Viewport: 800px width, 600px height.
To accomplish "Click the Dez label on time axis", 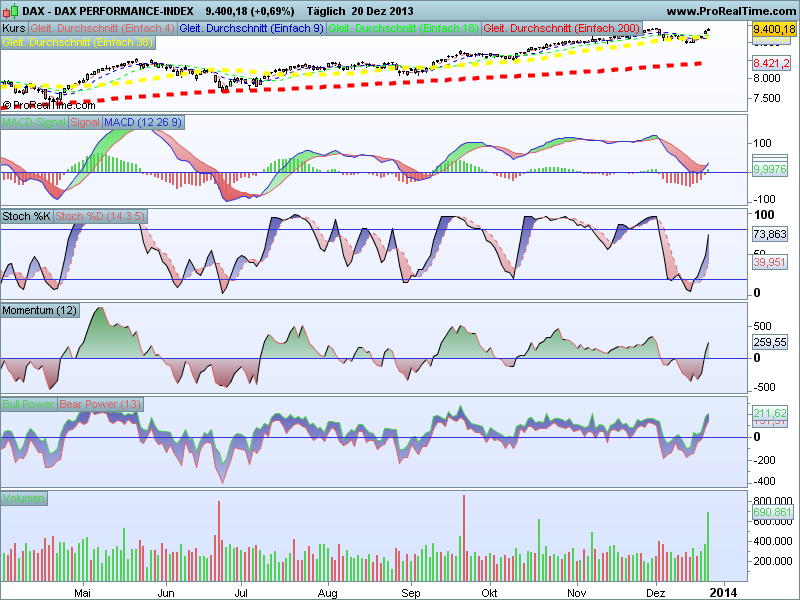I will [656, 593].
